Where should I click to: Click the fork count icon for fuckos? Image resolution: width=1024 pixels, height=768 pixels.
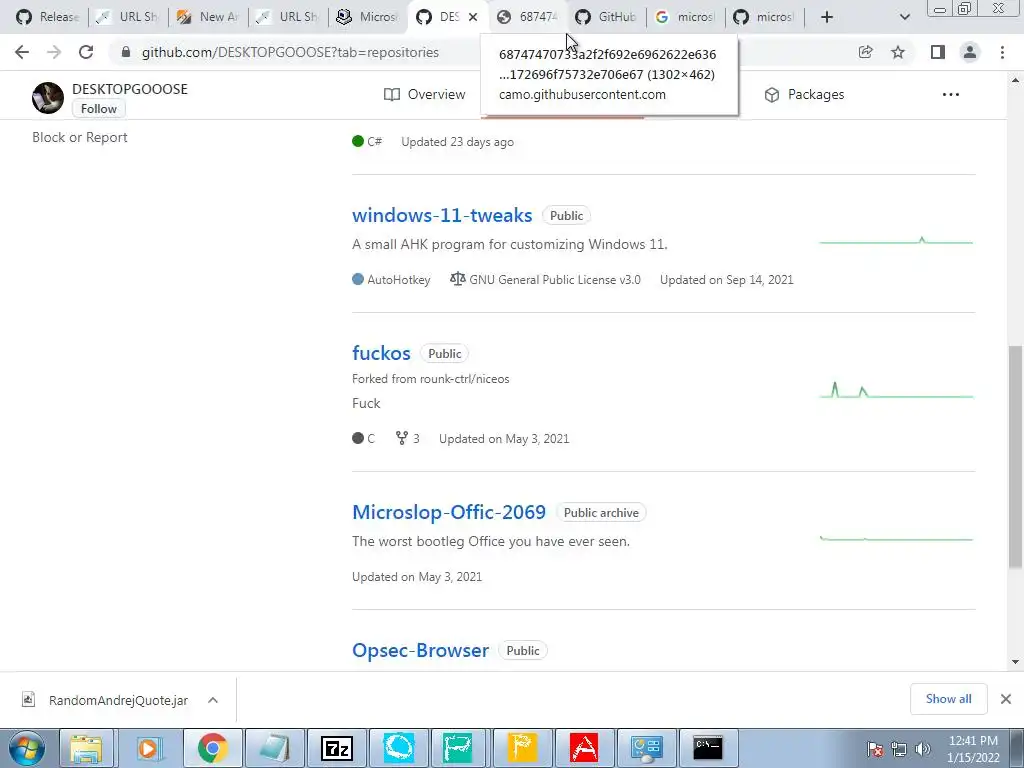click(x=402, y=438)
